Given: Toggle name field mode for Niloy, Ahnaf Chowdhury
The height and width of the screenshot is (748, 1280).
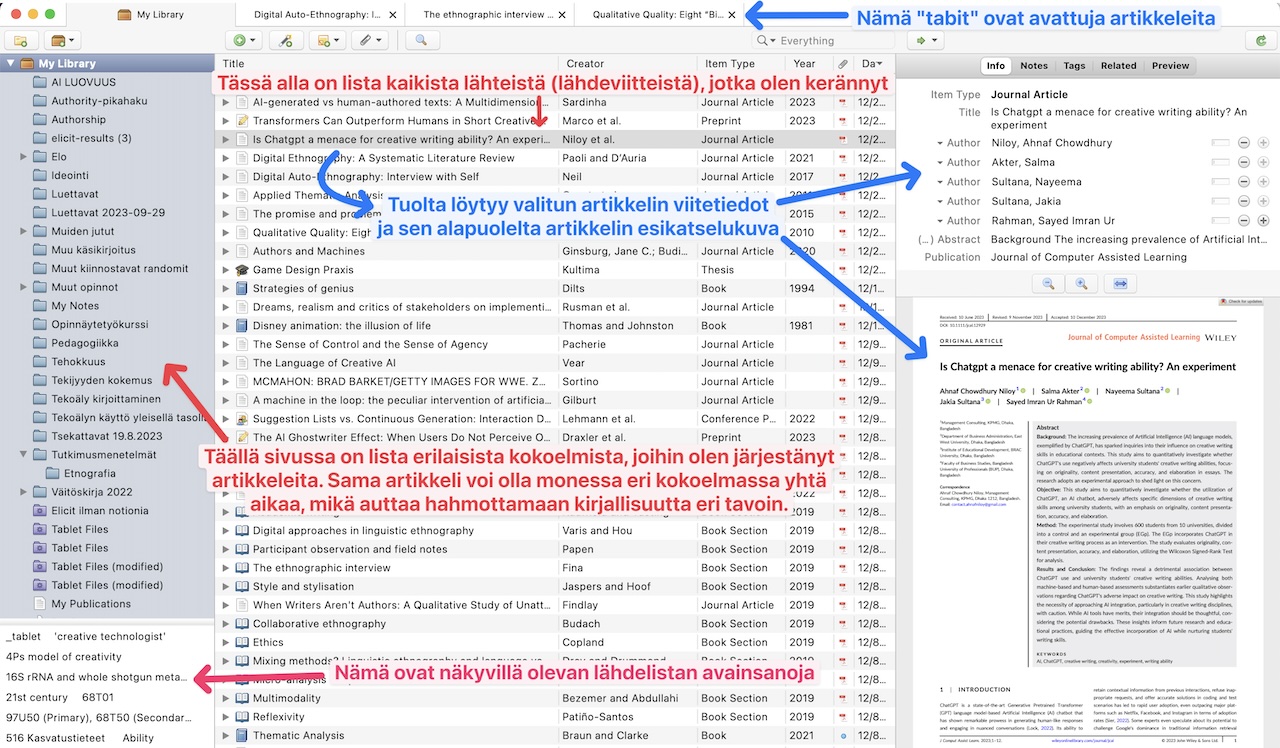Looking at the screenshot, I should click(1220, 143).
